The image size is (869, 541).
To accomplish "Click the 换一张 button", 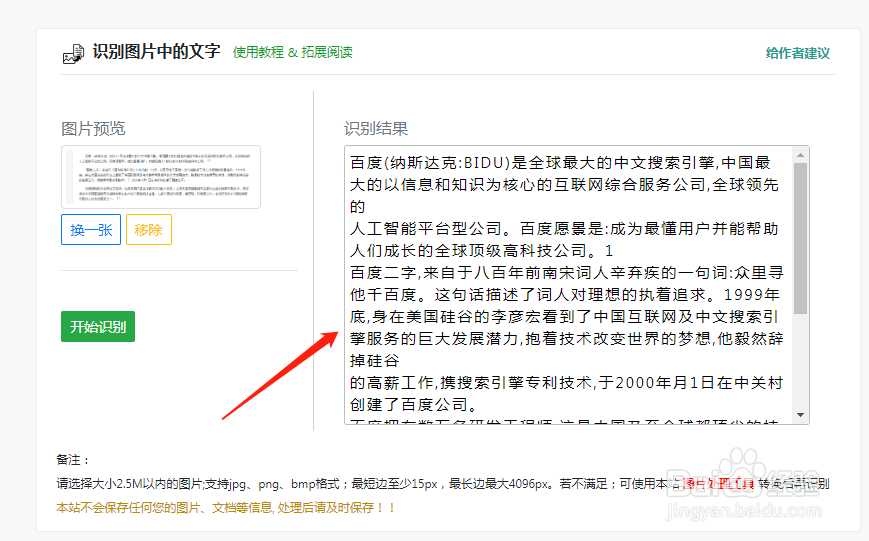I will (x=91, y=229).
